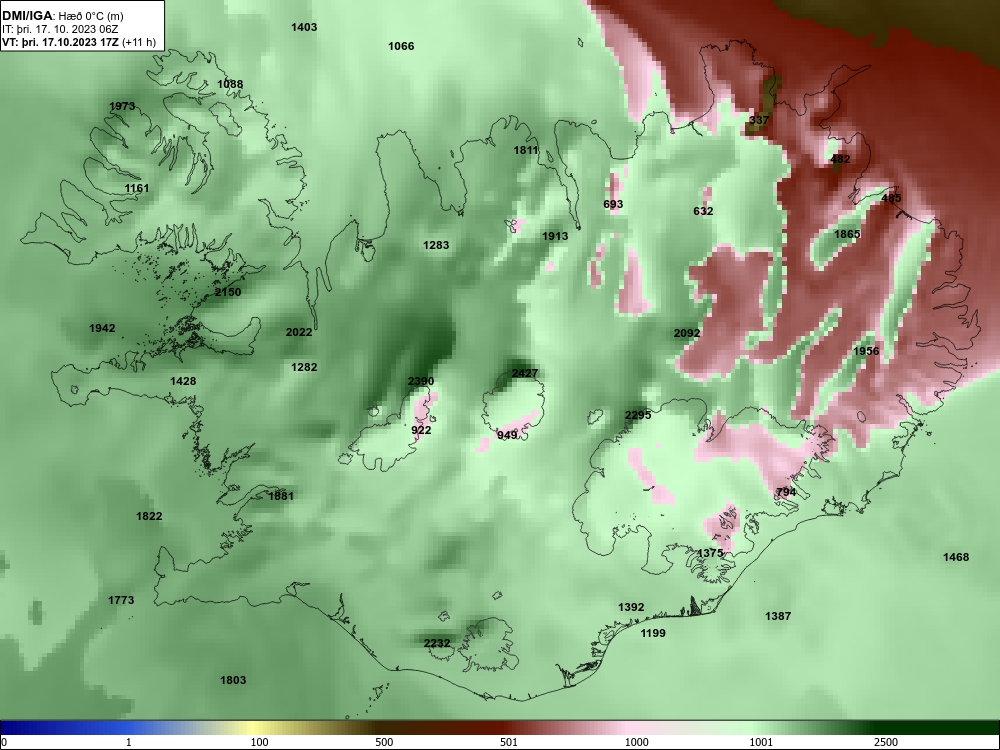Click the 2295 value
The image size is (1000, 750).
[638, 415]
